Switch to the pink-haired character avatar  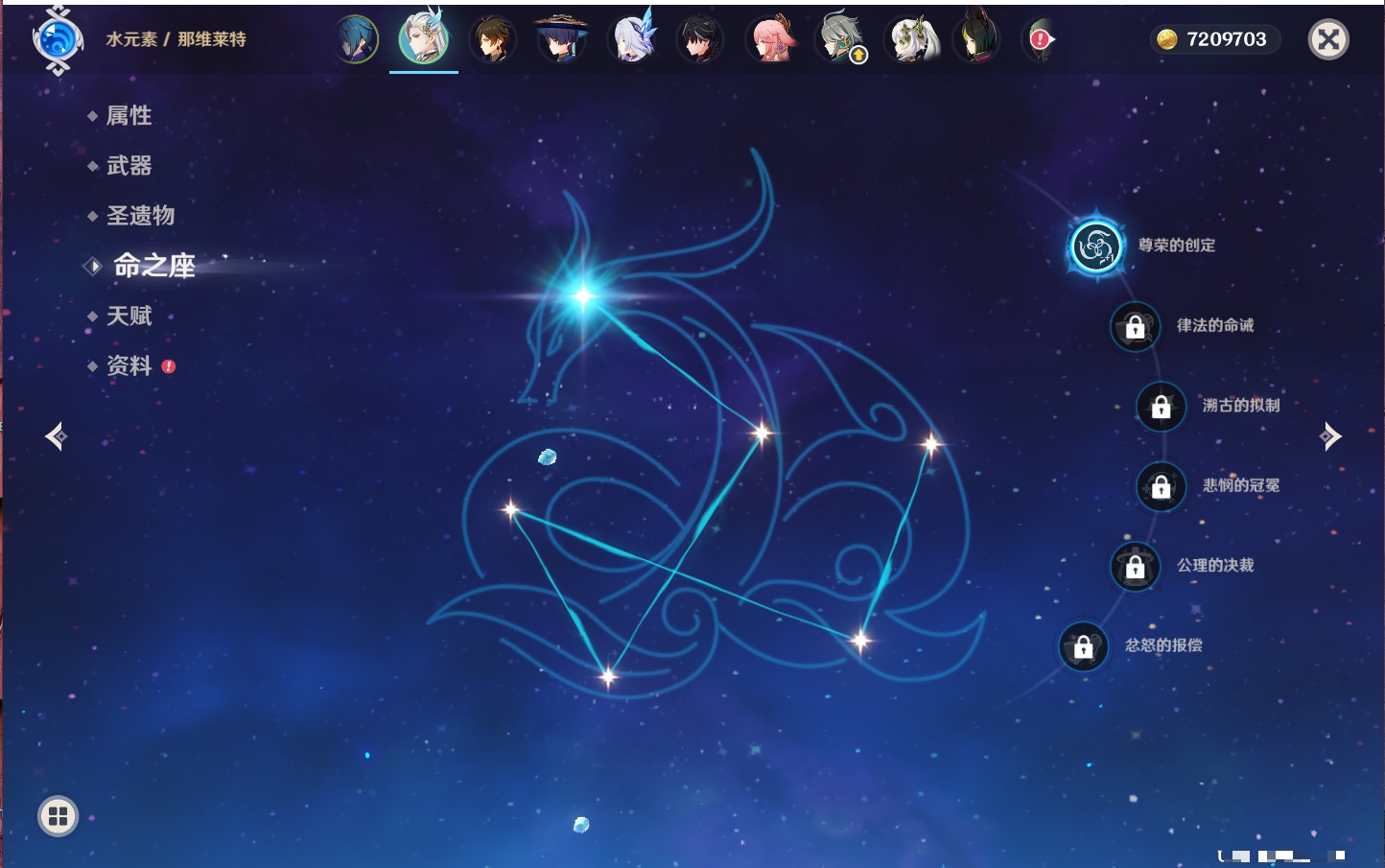coord(771,39)
